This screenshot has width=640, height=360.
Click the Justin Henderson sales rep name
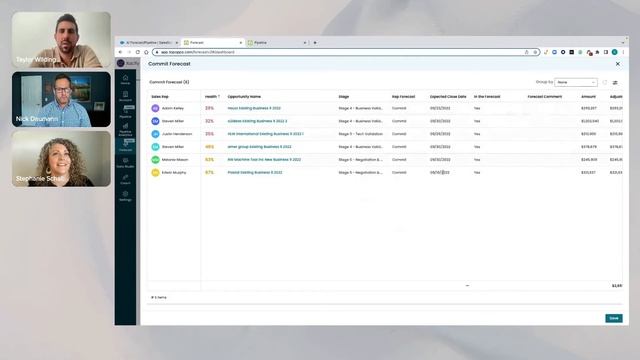click(177, 134)
